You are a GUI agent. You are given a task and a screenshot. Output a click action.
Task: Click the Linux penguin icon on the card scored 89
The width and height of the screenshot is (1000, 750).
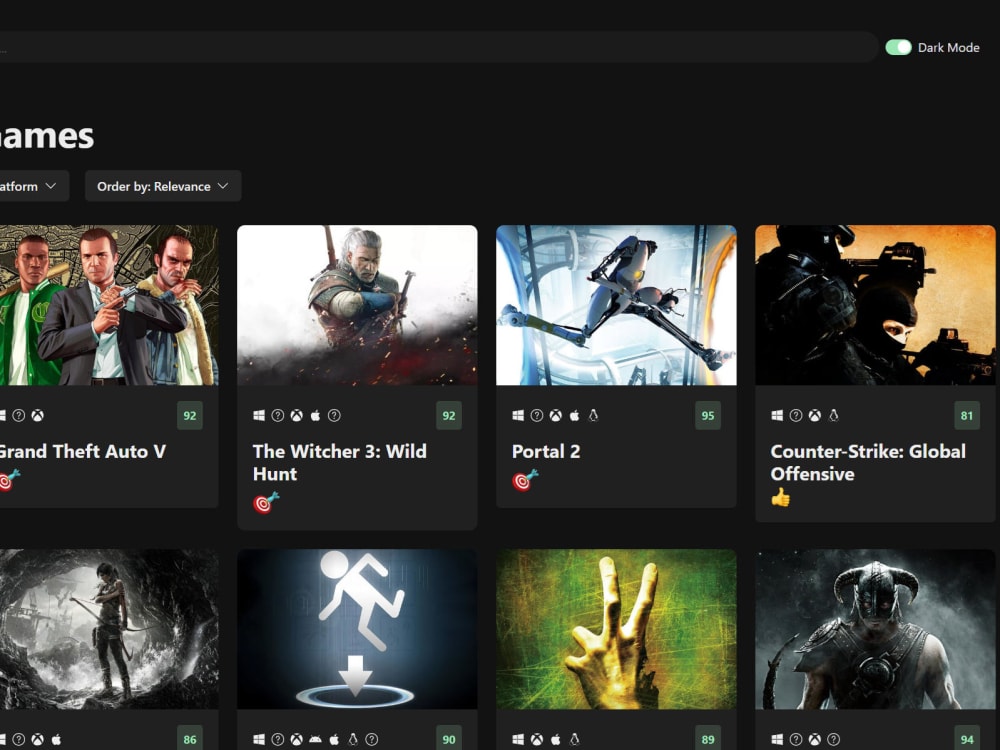tap(574, 740)
